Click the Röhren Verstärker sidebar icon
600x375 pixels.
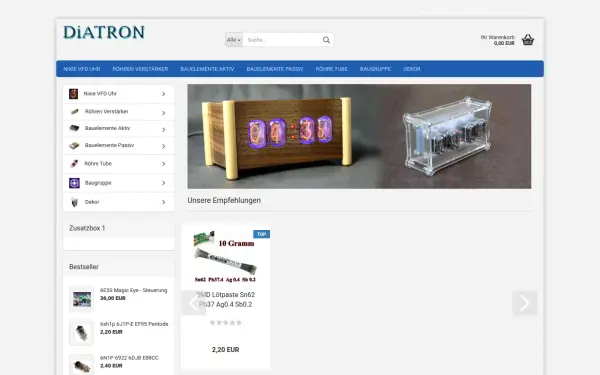pos(75,112)
